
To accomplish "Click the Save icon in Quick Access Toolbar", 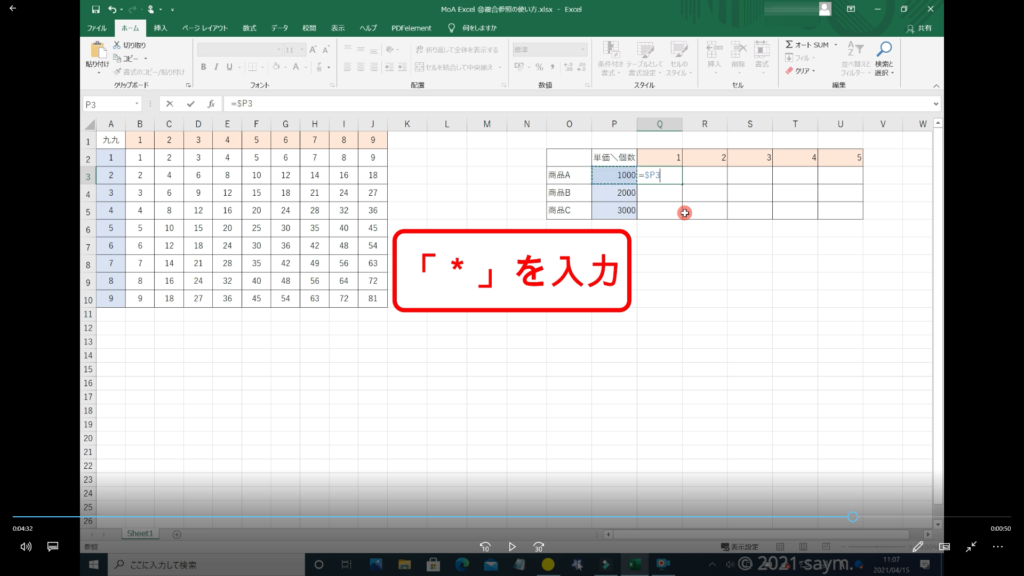I will coord(96,9).
